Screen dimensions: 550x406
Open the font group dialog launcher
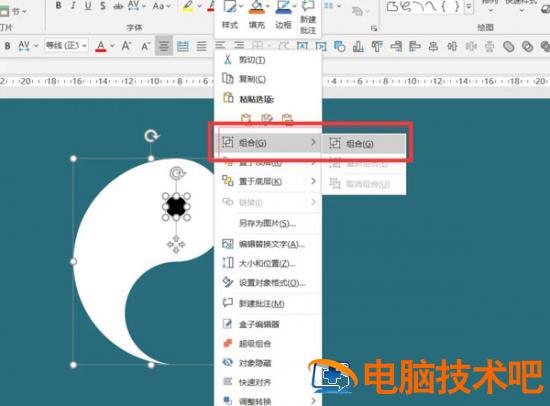pos(374,28)
